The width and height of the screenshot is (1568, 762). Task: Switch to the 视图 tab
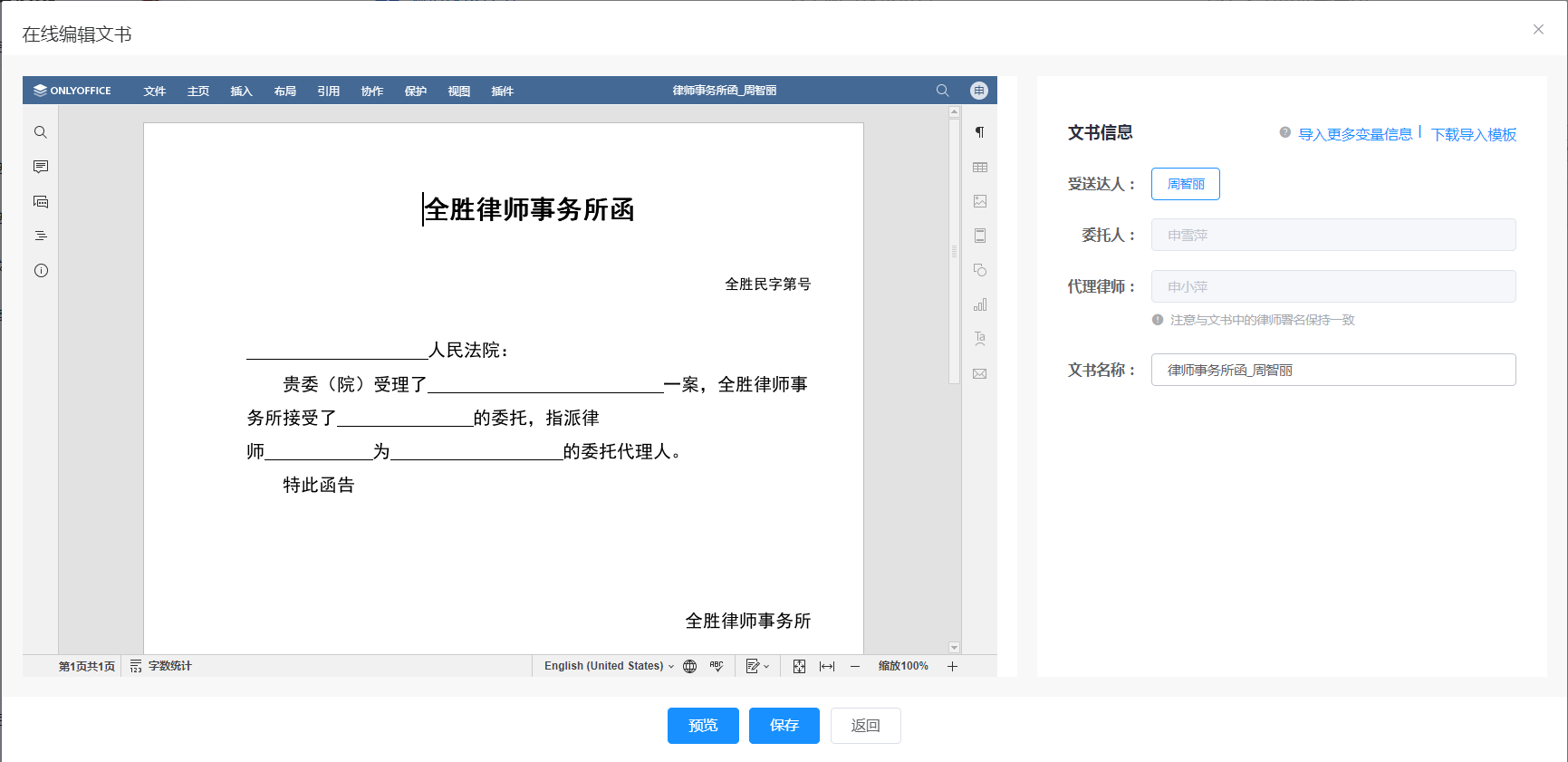[x=459, y=91]
